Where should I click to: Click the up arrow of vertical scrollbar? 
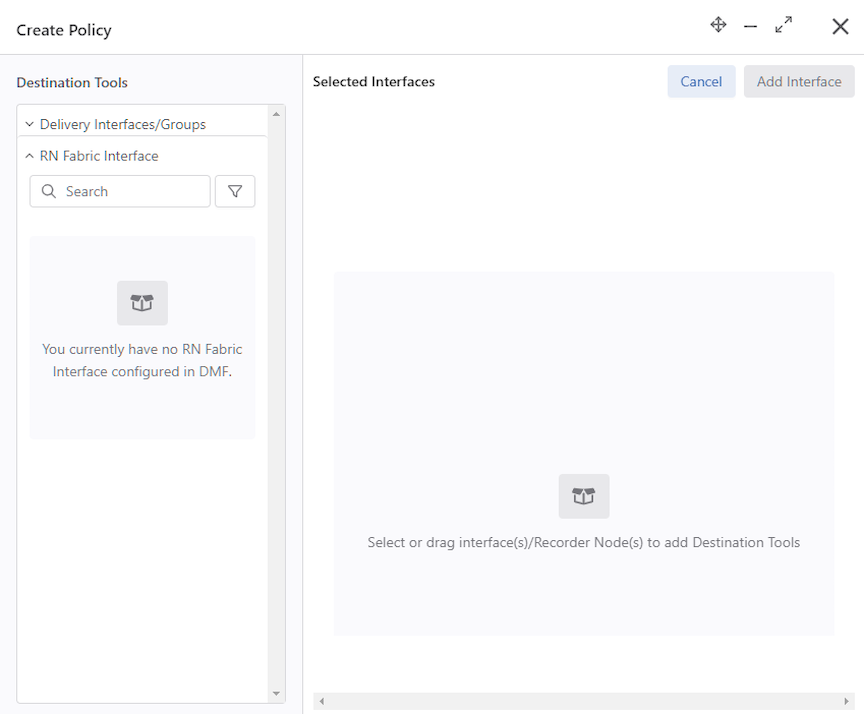276,114
